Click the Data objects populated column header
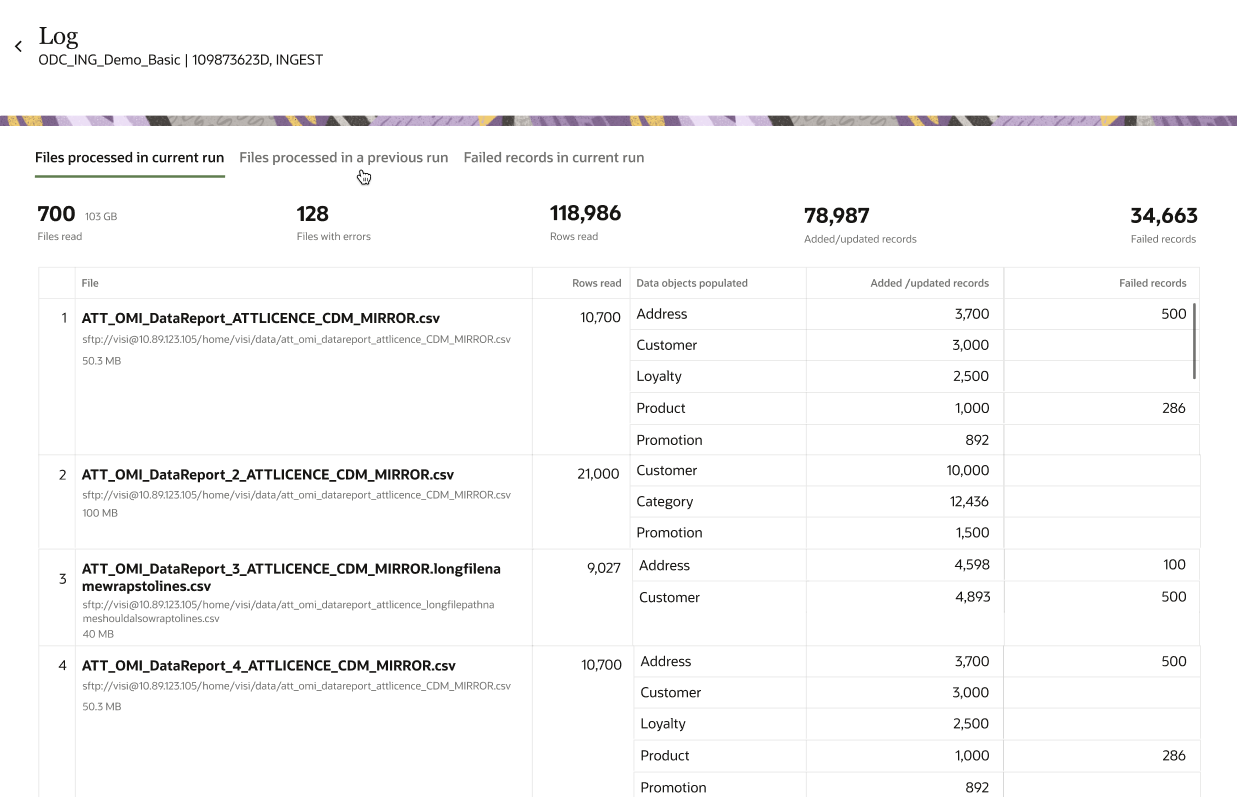Viewport: 1237px width, 797px height. tap(692, 283)
